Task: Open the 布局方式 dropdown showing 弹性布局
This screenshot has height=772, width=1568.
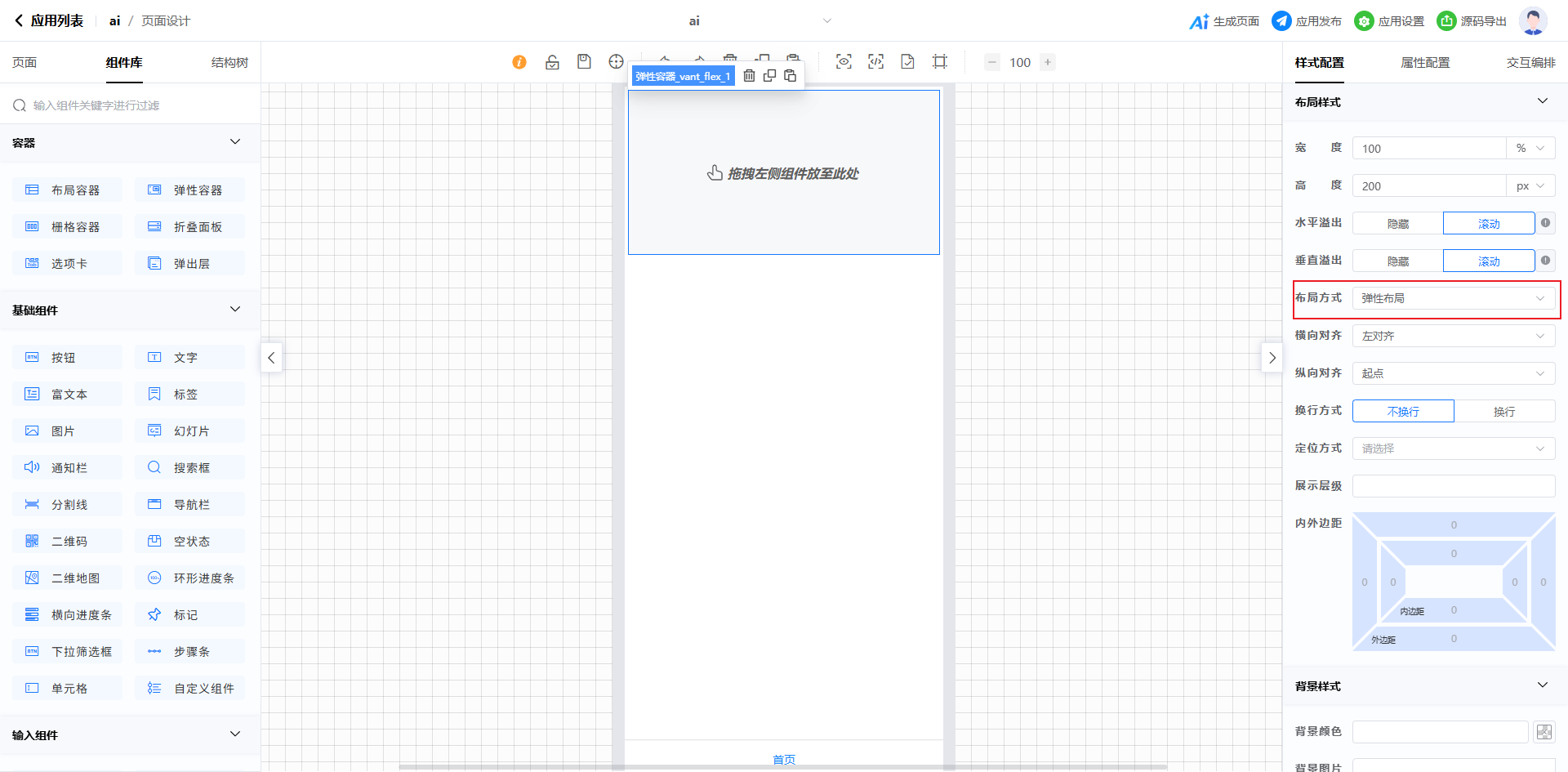Action: [x=1453, y=299]
